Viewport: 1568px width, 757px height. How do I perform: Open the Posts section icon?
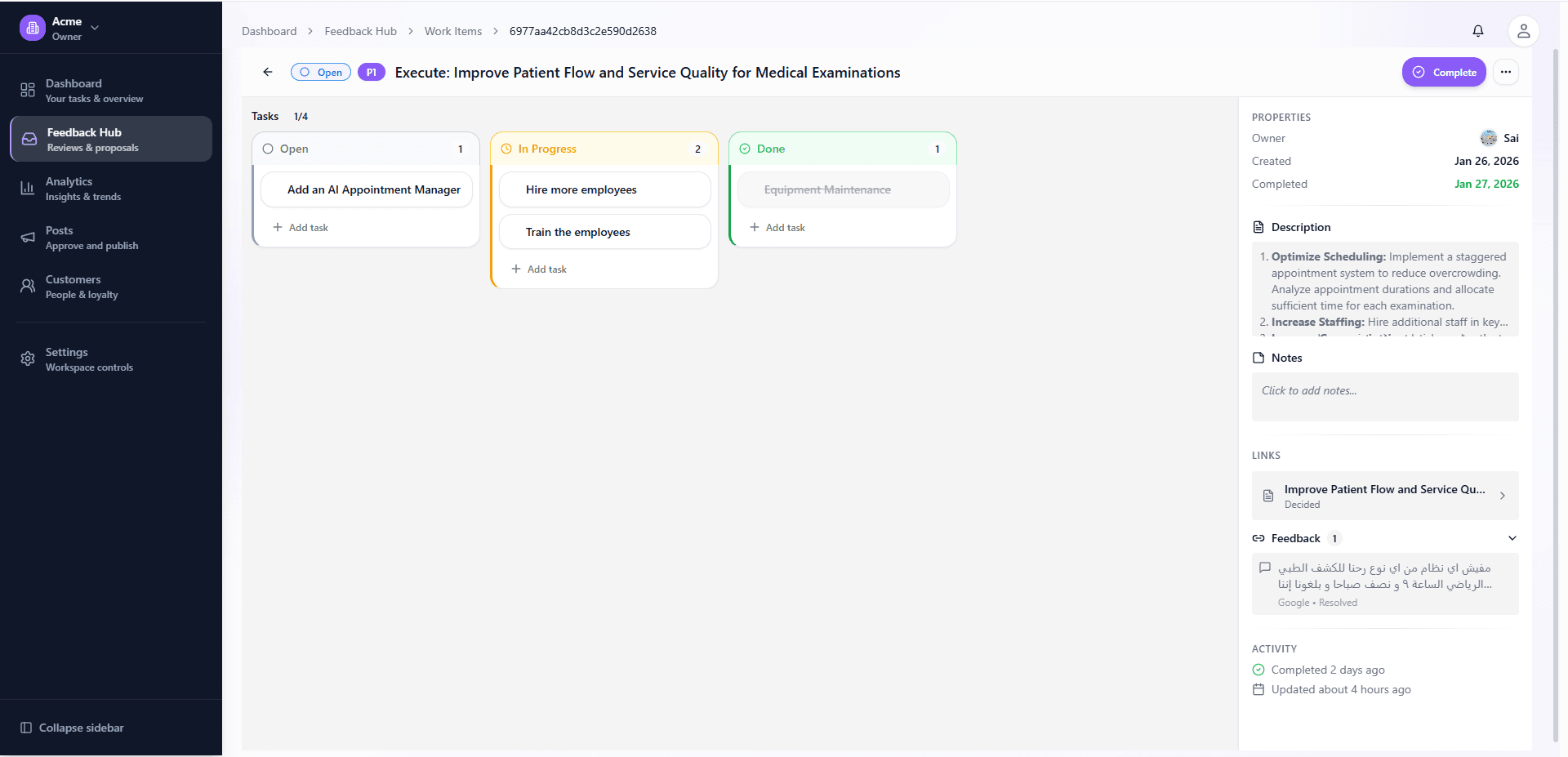[x=27, y=237]
